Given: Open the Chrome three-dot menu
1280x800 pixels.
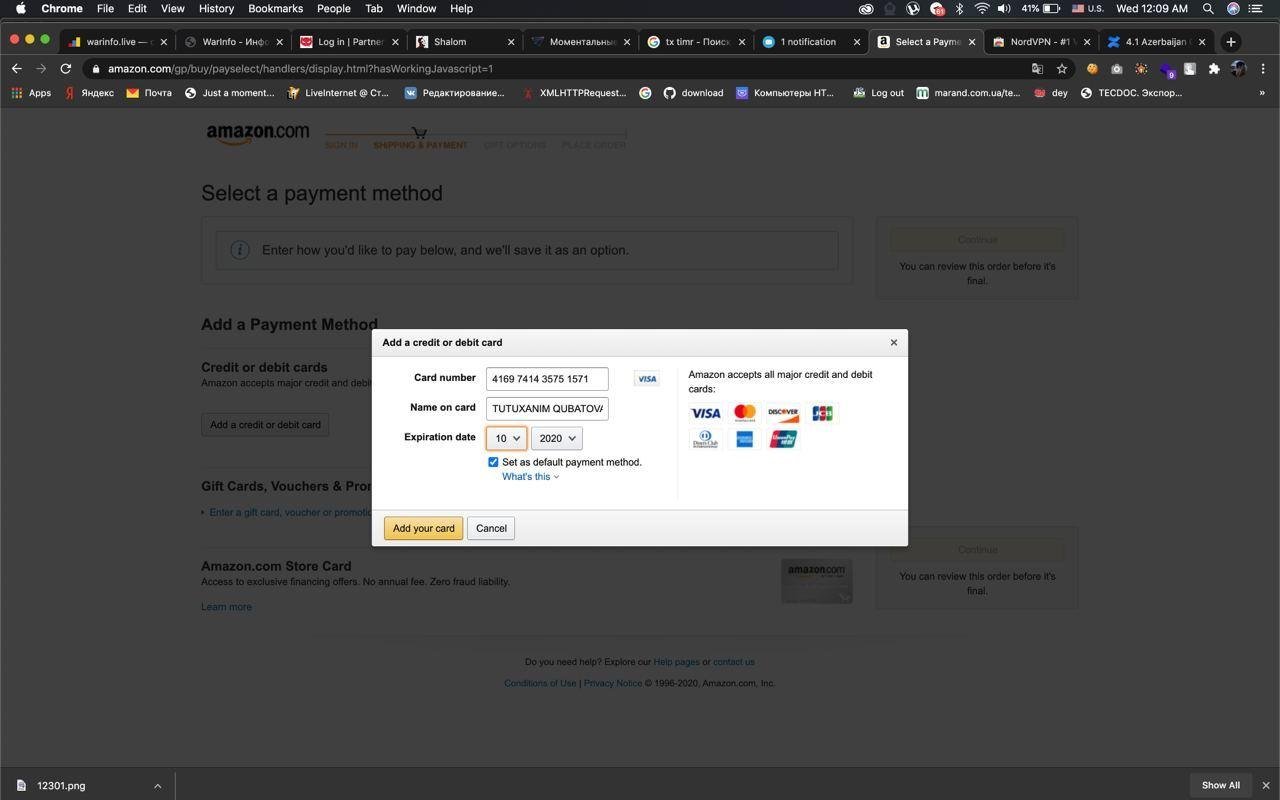Looking at the screenshot, I should pyautogui.click(x=1263, y=69).
